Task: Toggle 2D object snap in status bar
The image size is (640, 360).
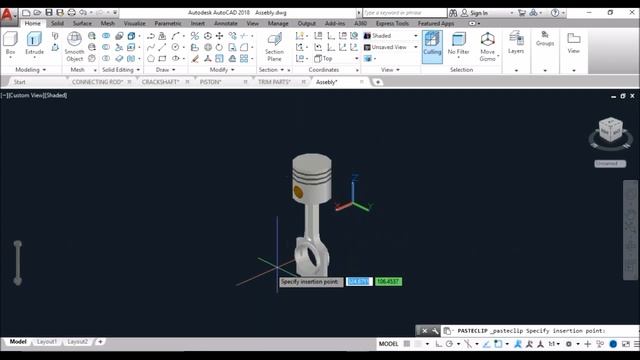Action: tap(498, 344)
